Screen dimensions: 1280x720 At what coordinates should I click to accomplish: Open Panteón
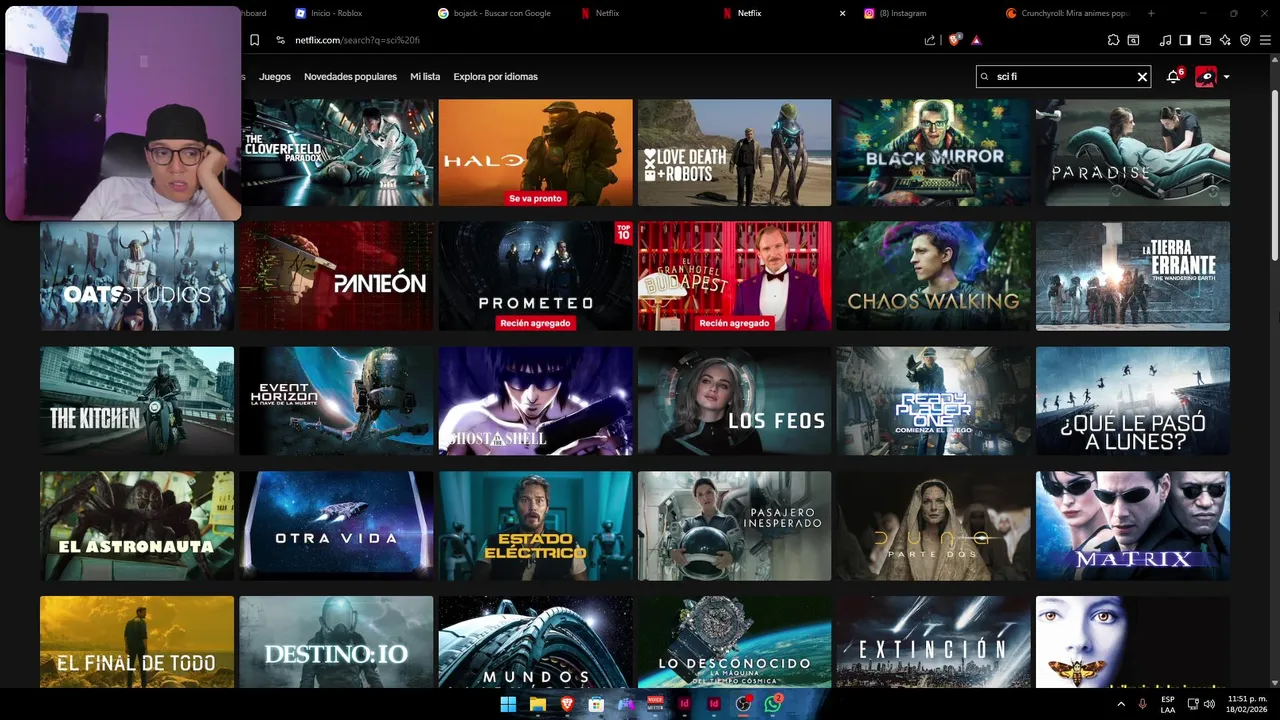coord(337,276)
